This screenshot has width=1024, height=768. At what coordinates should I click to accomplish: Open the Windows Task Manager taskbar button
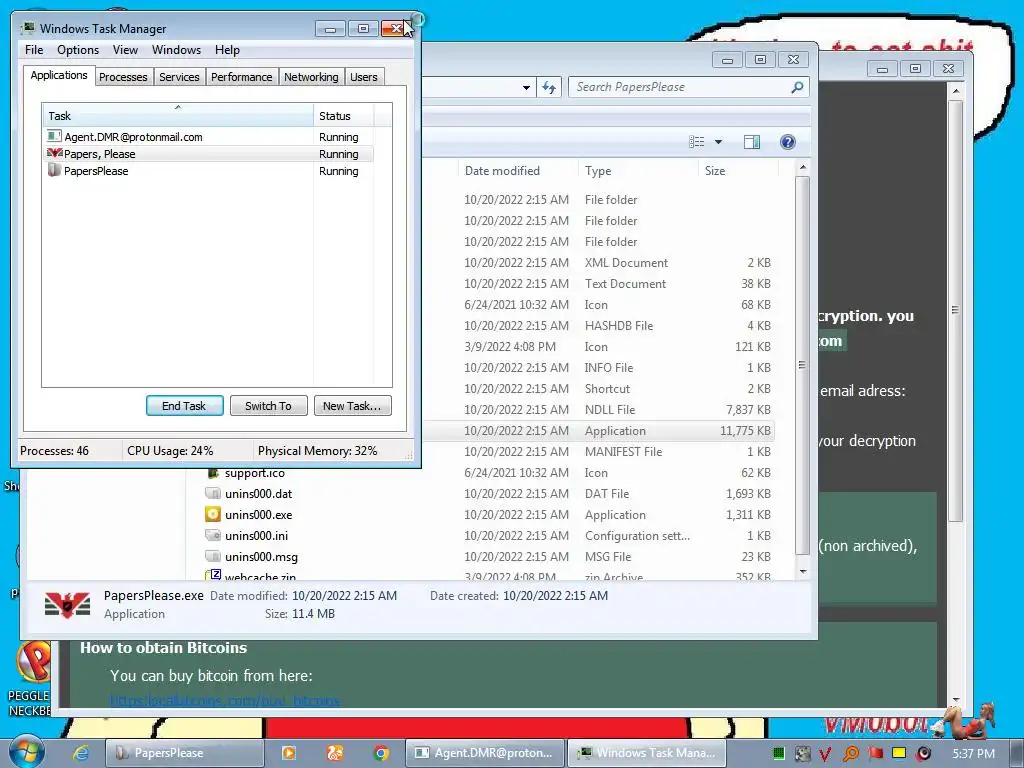point(646,753)
